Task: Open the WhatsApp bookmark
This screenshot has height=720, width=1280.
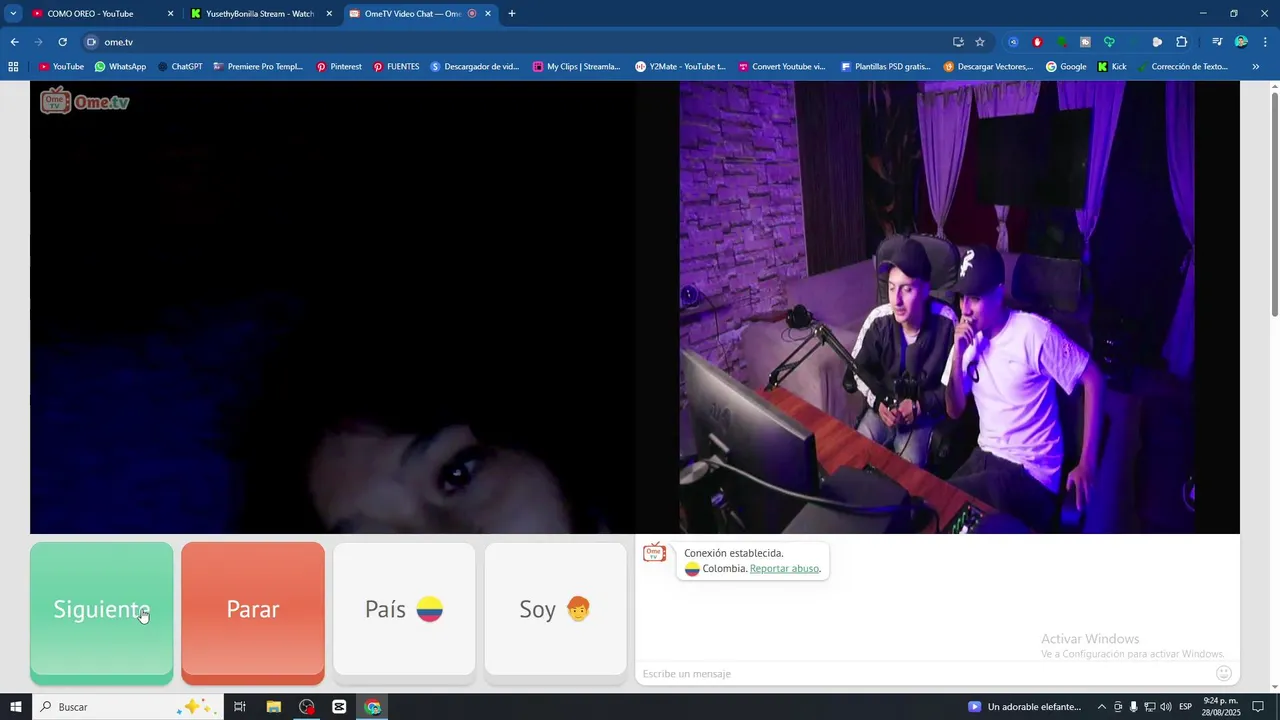Action: pyautogui.click(x=120, y=67)
